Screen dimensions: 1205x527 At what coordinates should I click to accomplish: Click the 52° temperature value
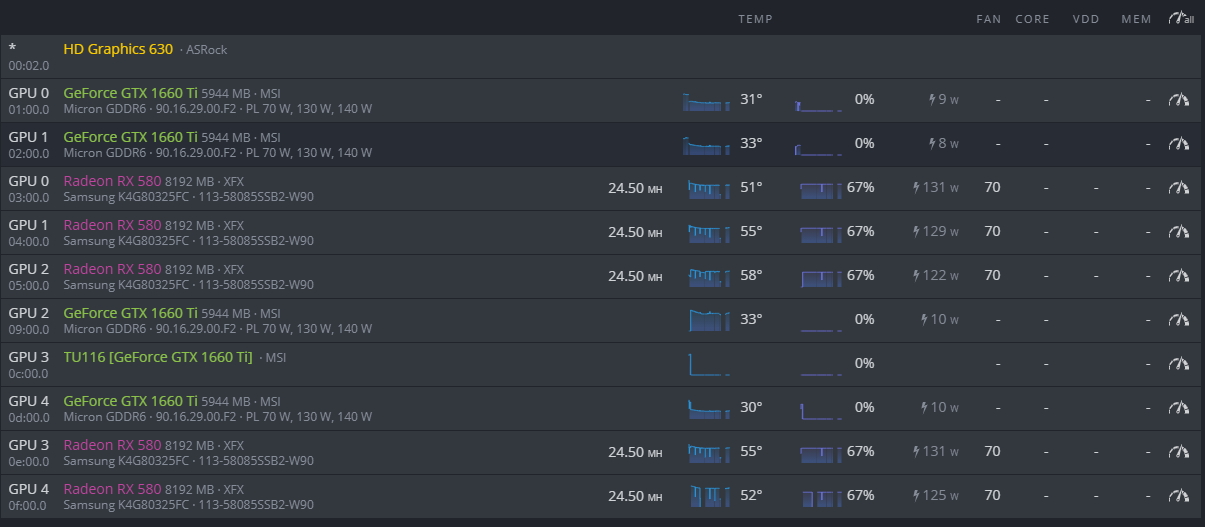(x=751, y=495)
